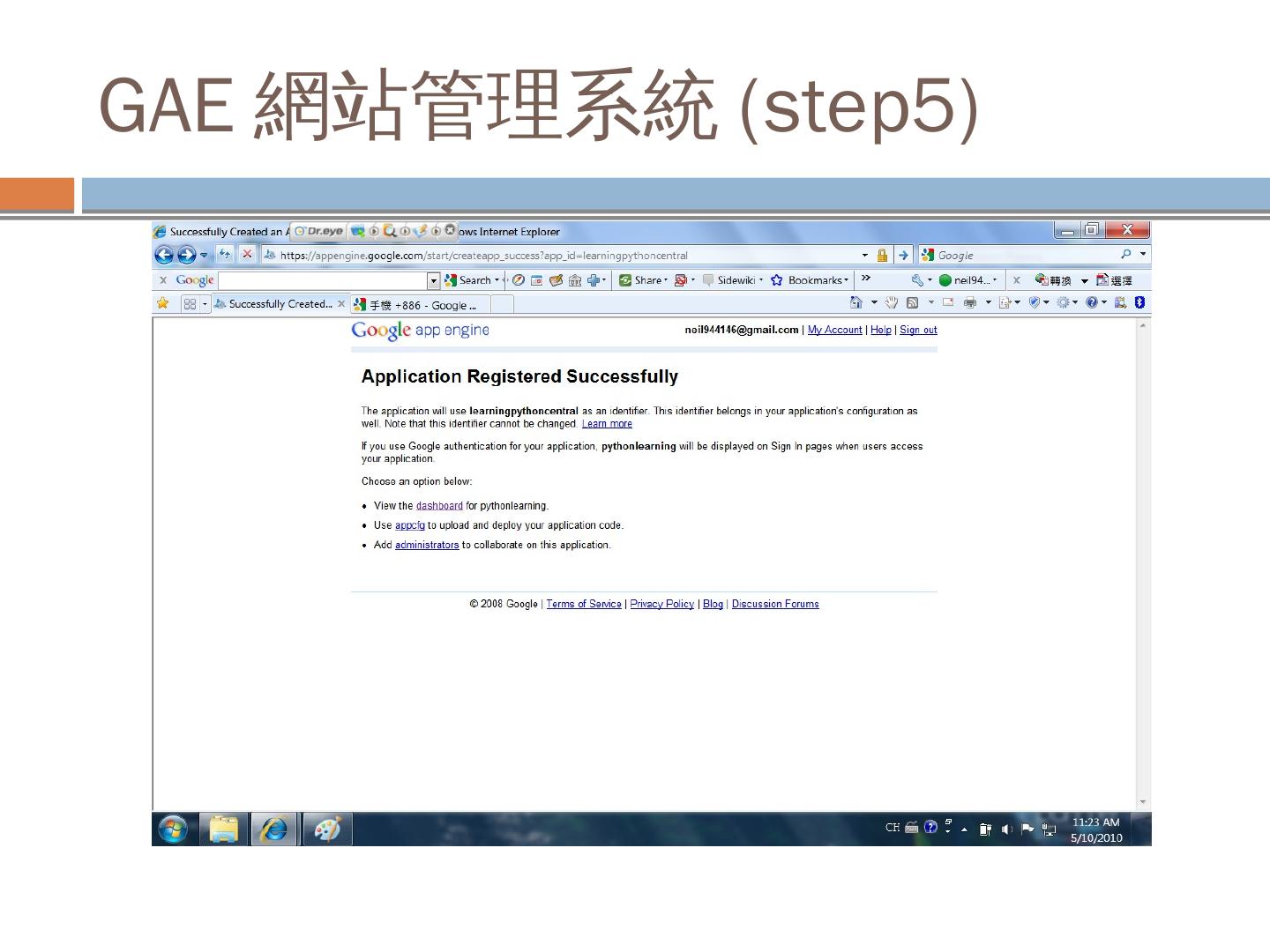Expand the Home button dropdown arrow
This screenshot has height=952, width=1270.
[x=874, y=302]
